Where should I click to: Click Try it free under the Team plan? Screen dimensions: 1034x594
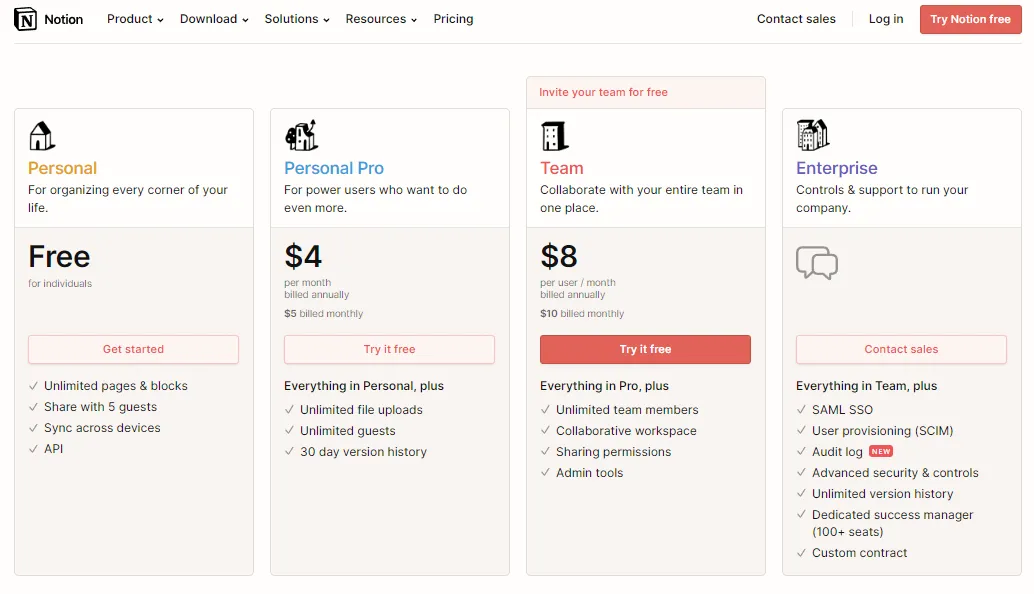[x=645, y=349]
